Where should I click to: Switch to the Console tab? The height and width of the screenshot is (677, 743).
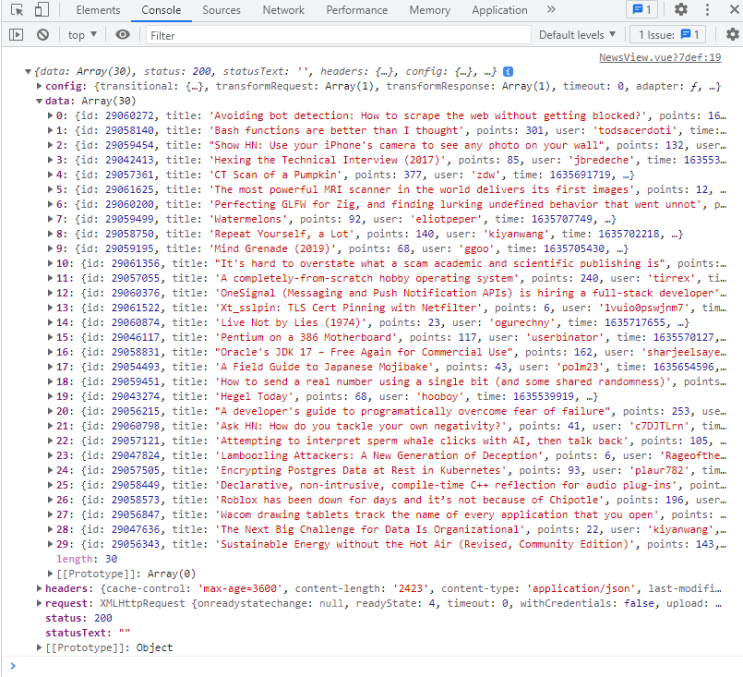(161, 10)
